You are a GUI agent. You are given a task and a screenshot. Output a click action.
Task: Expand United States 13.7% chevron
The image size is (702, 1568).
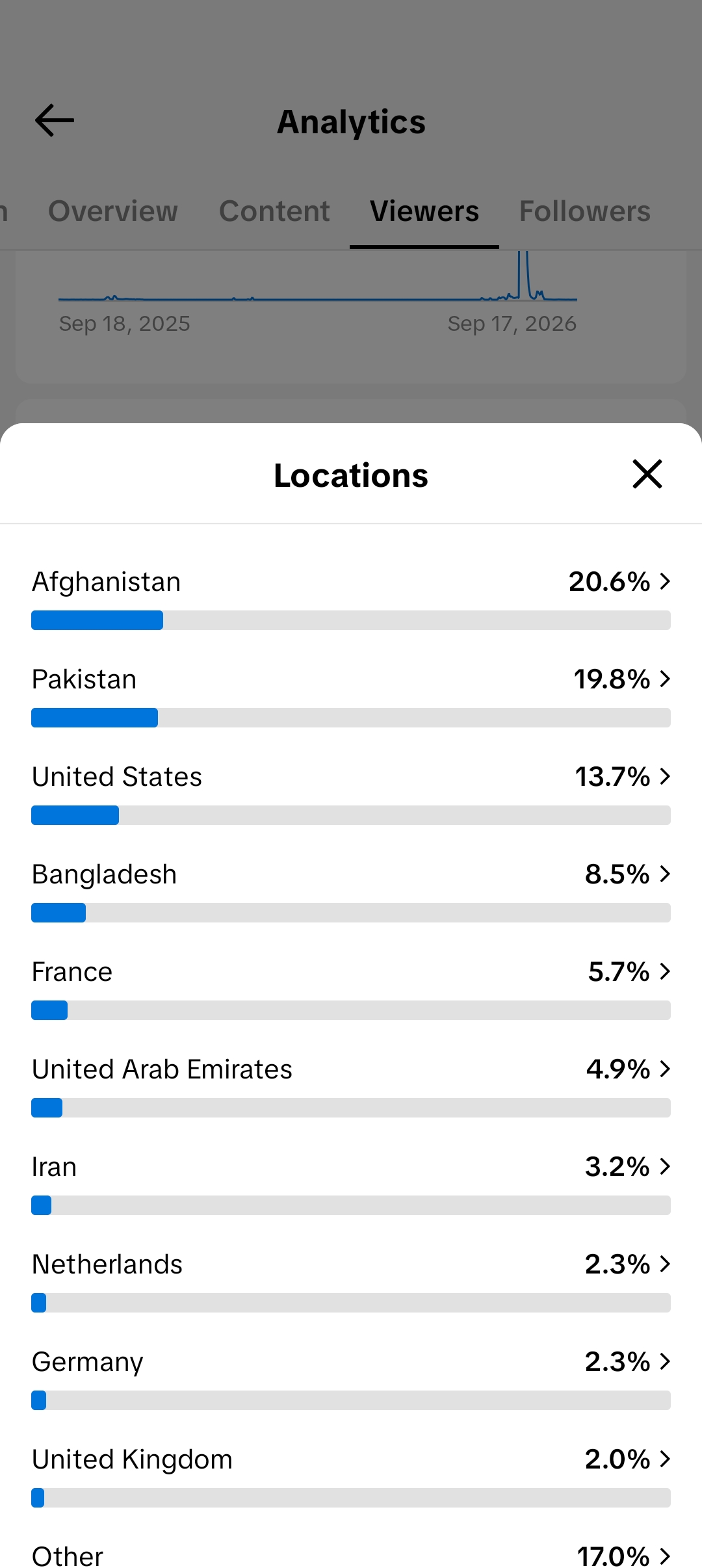pyautogui.click(x=665, y=776)
